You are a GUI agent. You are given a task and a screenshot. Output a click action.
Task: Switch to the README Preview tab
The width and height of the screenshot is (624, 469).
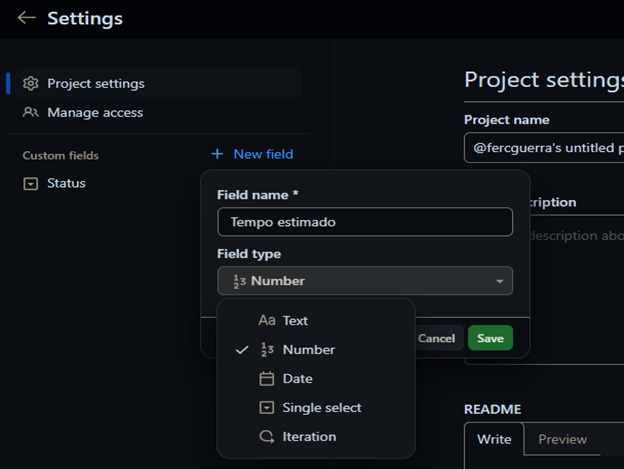click(x=562, y=439)
